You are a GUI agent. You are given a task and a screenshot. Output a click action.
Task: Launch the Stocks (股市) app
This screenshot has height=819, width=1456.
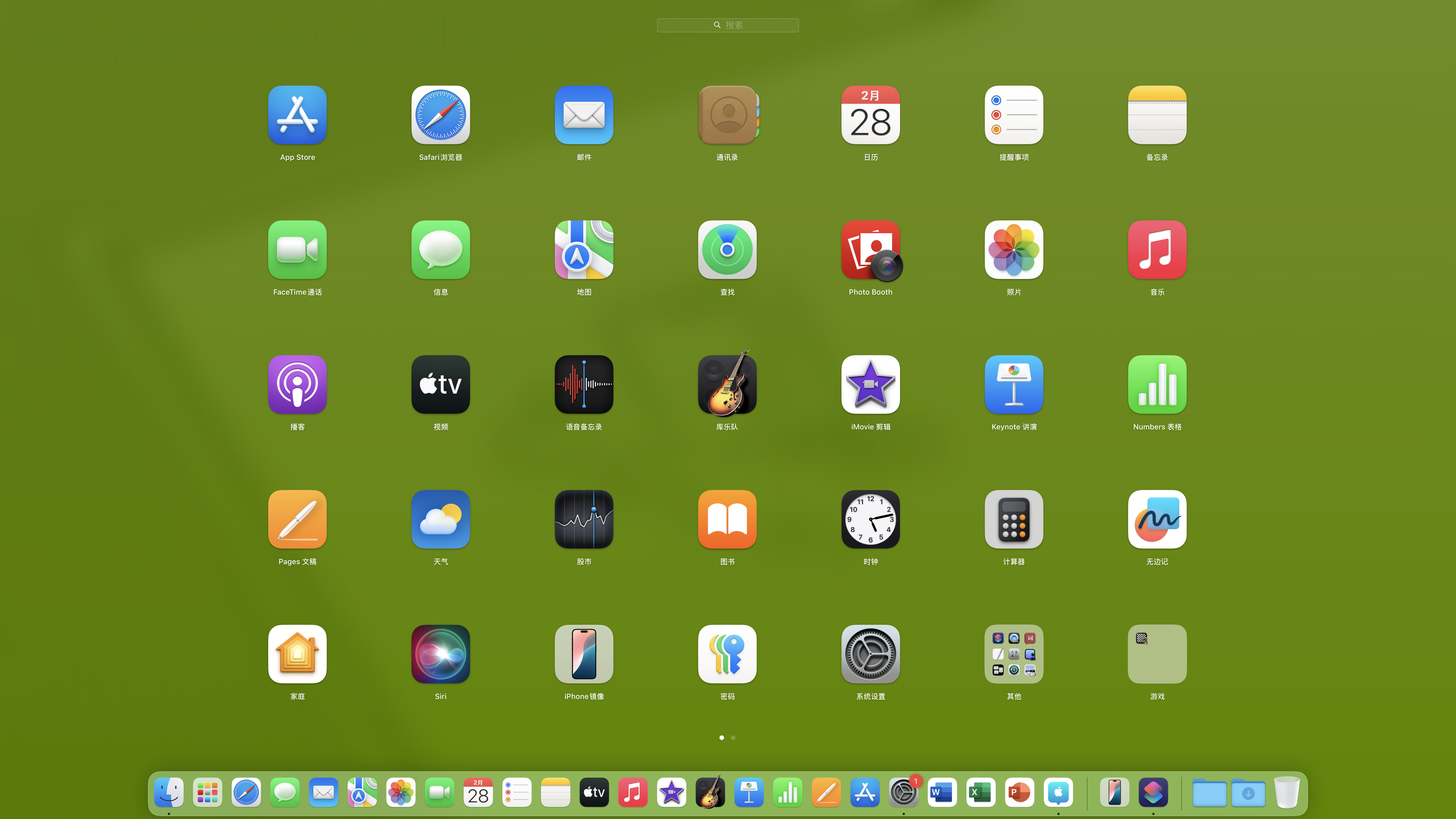click(x=584, y=519)
